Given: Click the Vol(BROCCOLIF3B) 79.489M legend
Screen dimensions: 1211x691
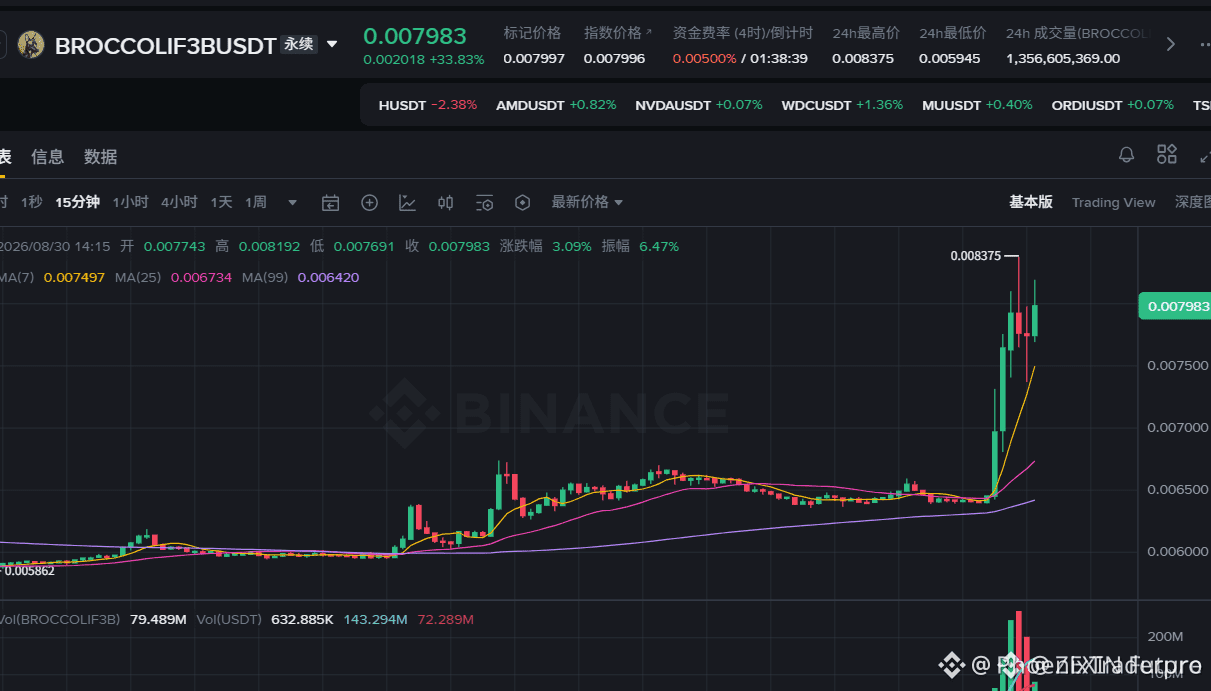Looking at the screenshot, I should click(93, 619).
